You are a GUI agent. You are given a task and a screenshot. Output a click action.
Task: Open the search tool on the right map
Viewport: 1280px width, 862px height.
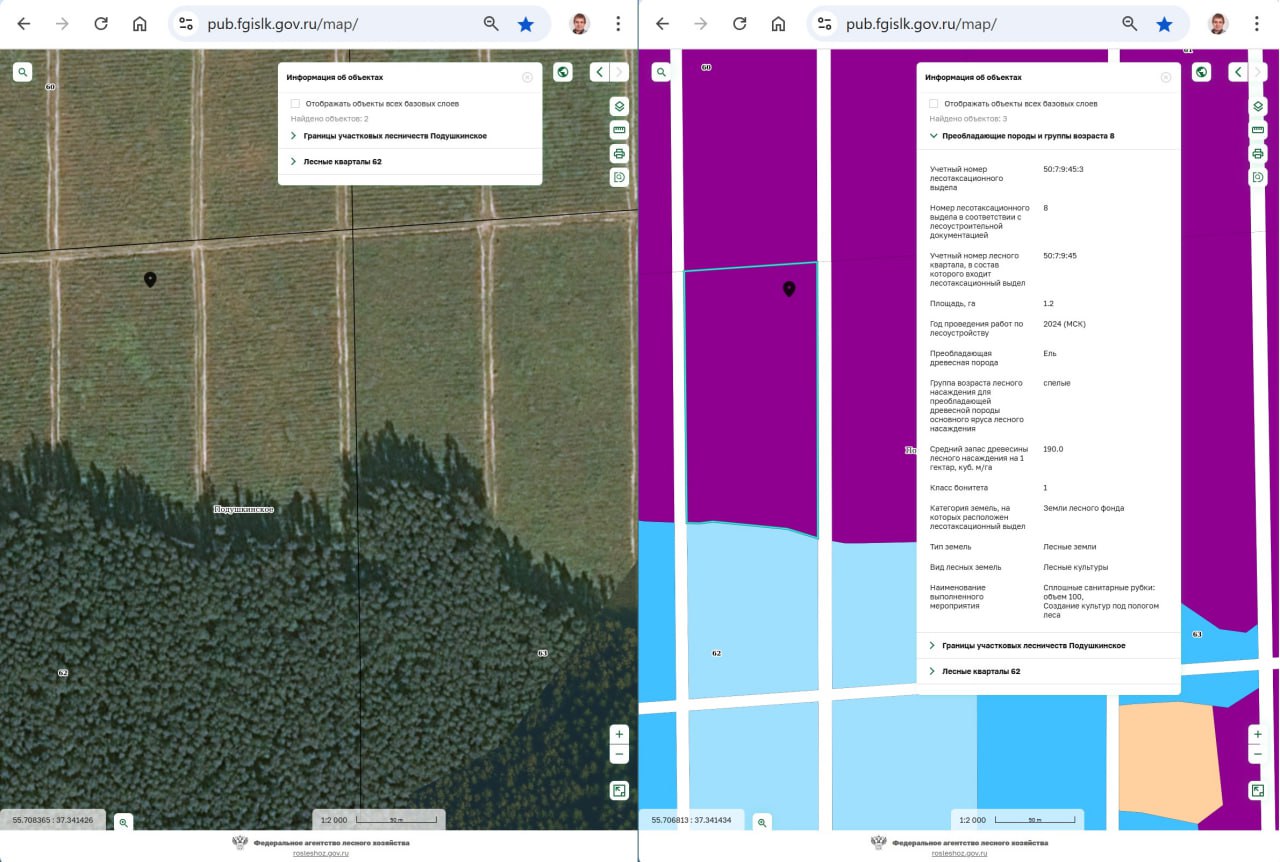pyautogui.click(x=661, y=72)
